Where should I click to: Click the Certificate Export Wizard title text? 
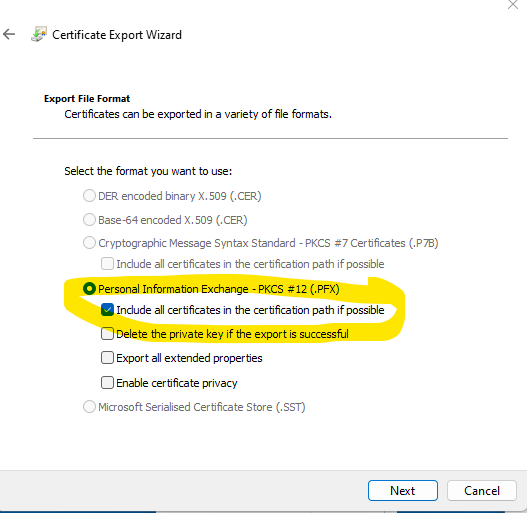coord(117,35)
